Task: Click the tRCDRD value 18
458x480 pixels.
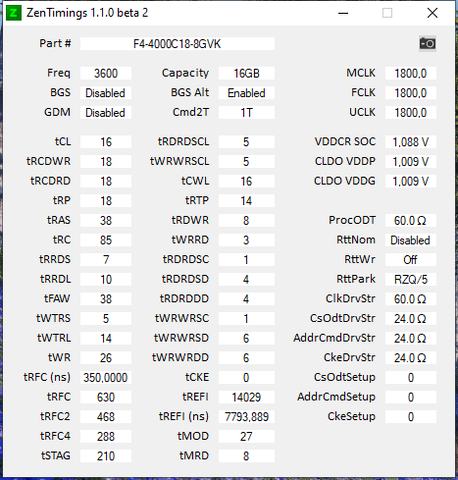Action: click(x=106, y=181)
